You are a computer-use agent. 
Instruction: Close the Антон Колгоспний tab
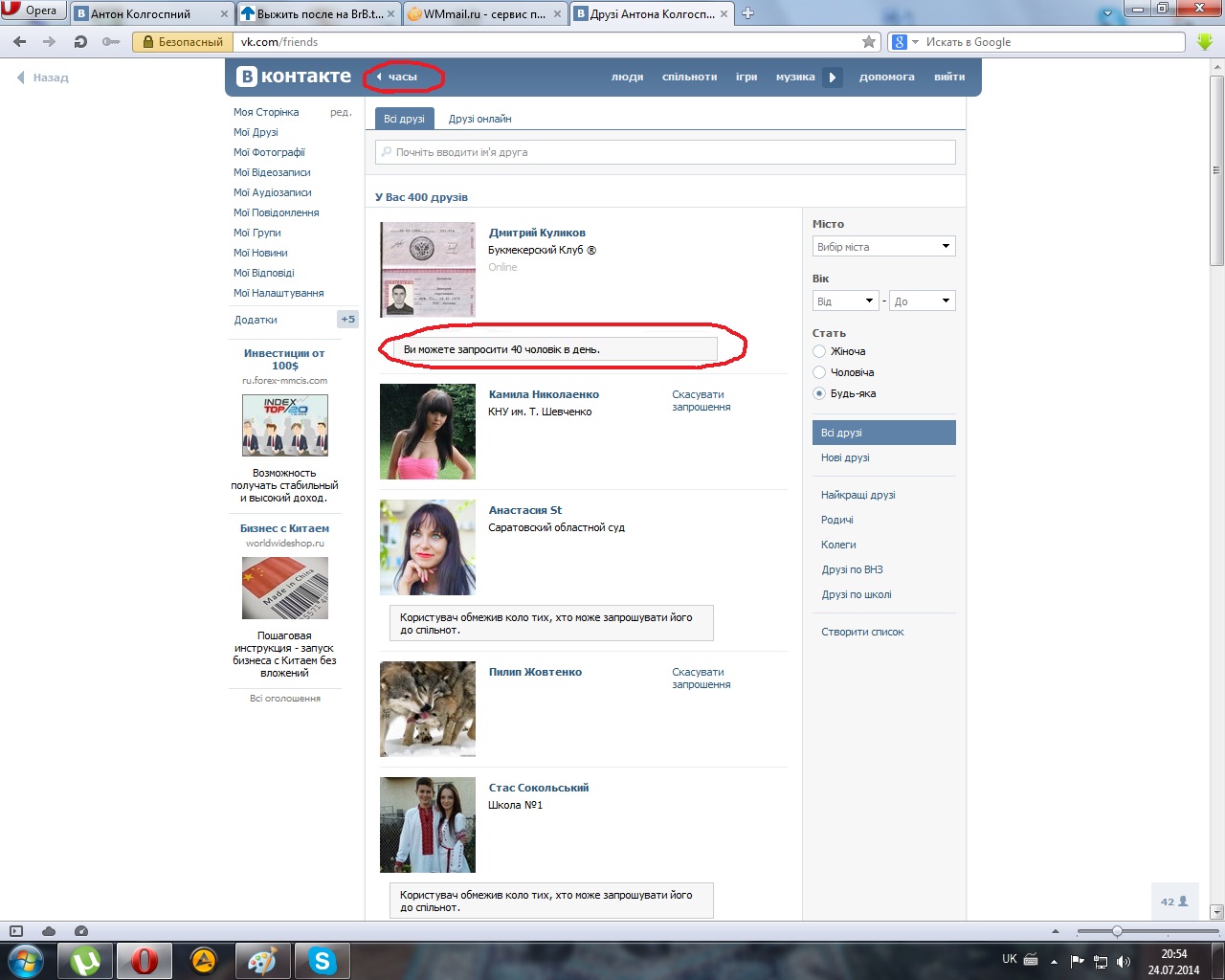point(224,14)
